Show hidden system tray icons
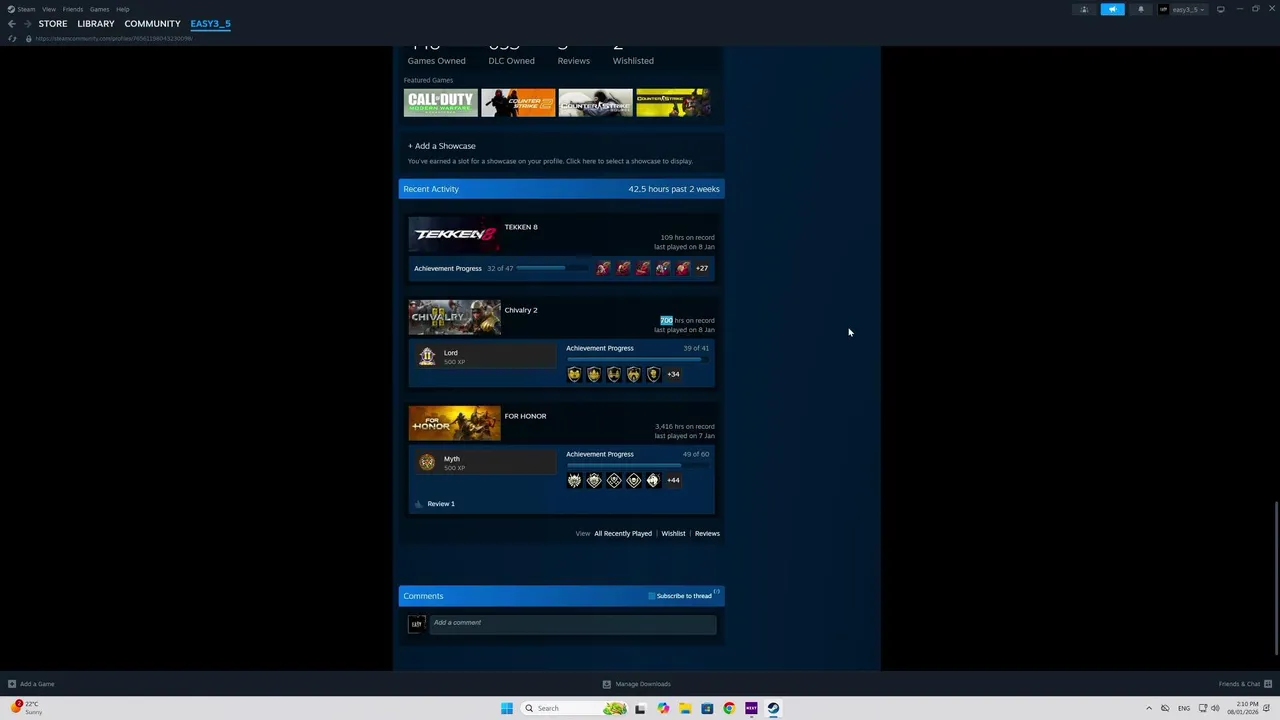Image resolution: width=1280 pixels, height=720 pixels. click(1148, 708)
